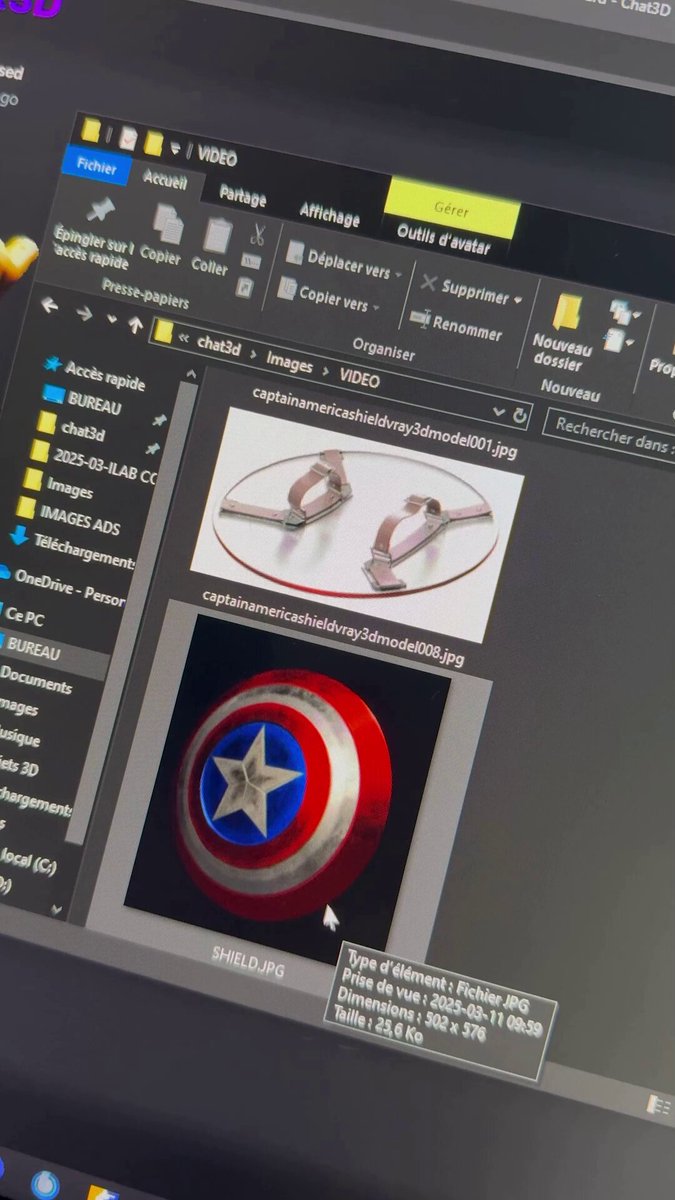
Task: Click the captainamericashieldvray3dmodel001.jpg file name
Action: tap(384, 421)
